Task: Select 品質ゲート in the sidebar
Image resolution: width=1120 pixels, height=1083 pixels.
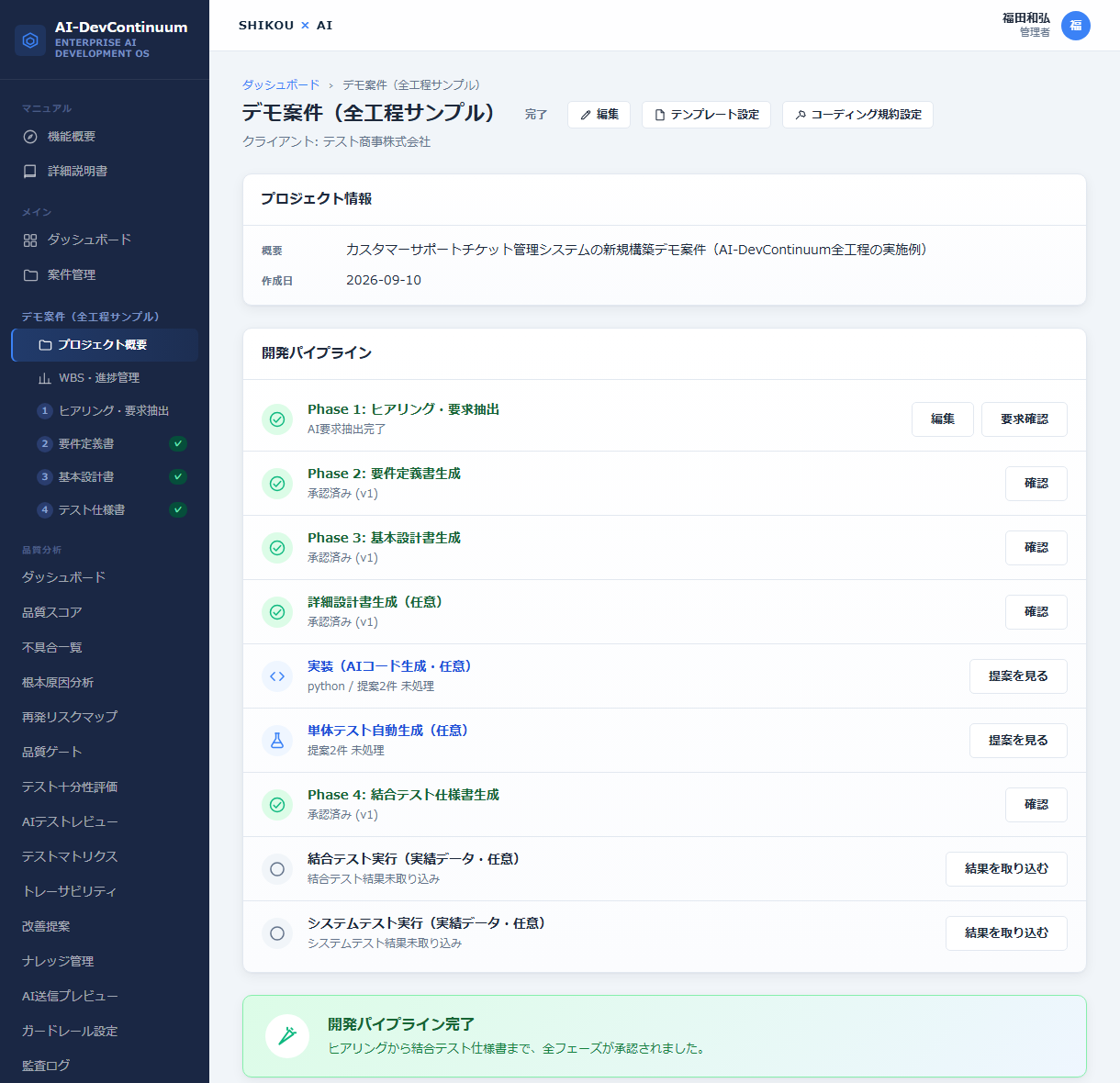Action: [x=105, y=752]
